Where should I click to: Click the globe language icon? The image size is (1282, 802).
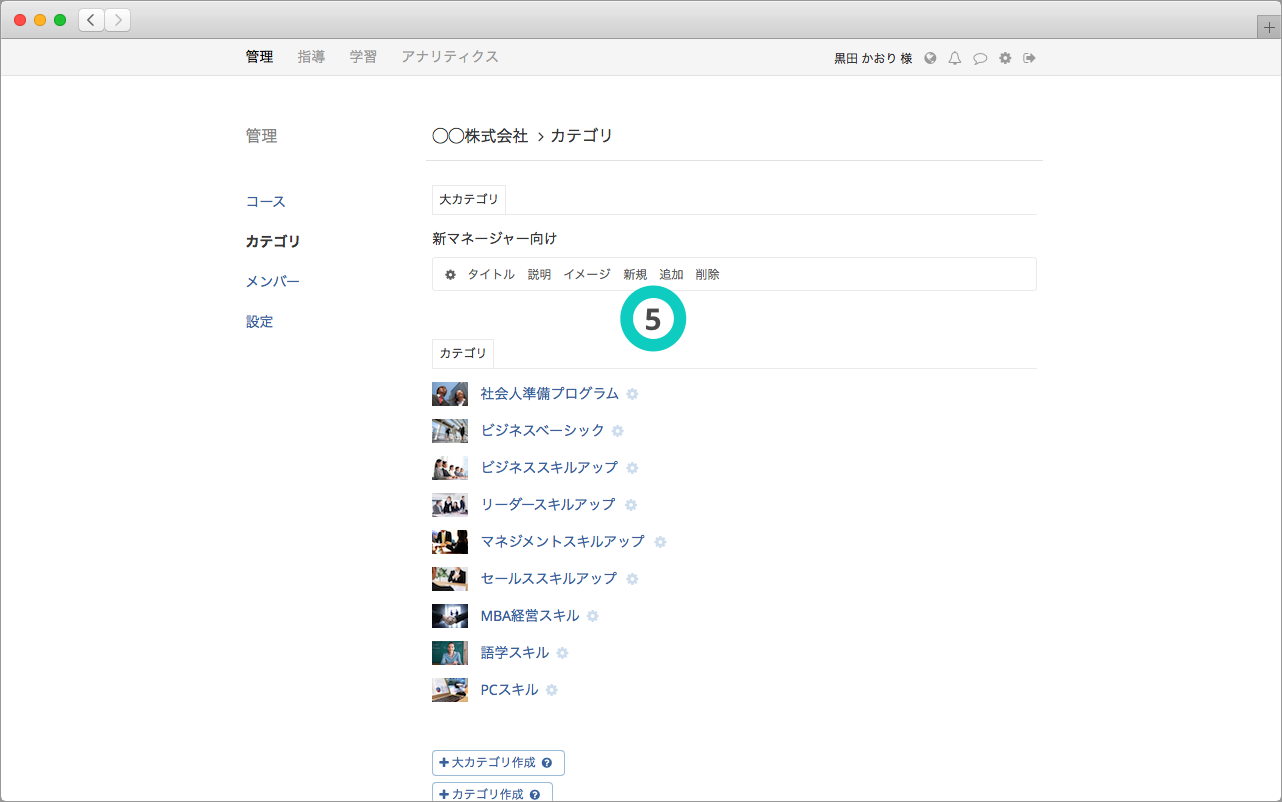[930, 58]
